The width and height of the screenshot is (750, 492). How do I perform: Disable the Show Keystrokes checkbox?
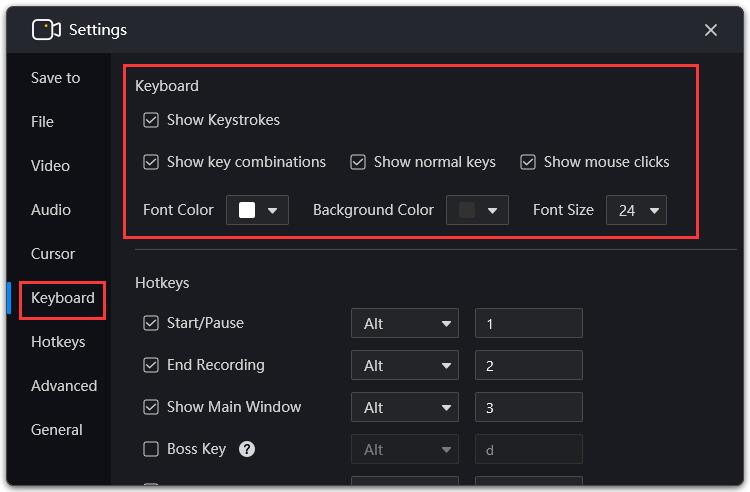click(x=151, y=120)
